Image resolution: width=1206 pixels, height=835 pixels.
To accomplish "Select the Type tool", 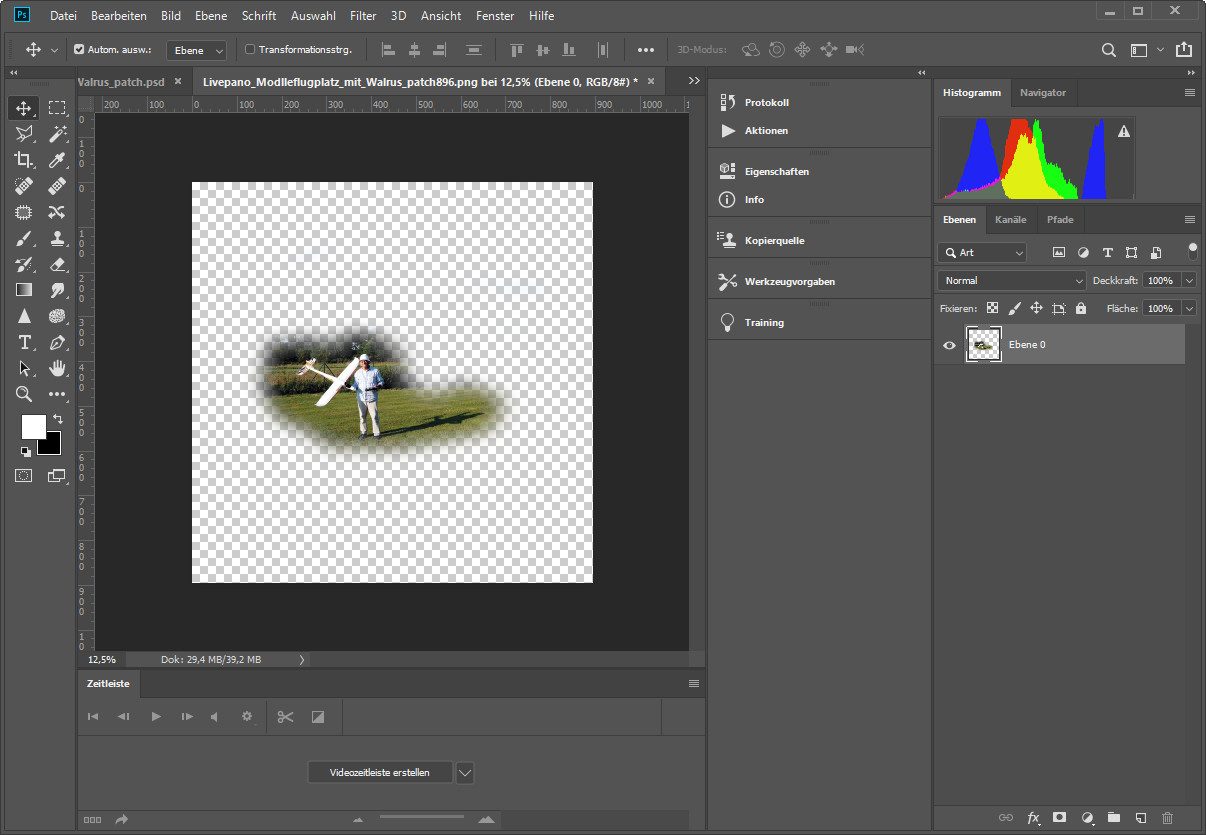I will [24, 342].
